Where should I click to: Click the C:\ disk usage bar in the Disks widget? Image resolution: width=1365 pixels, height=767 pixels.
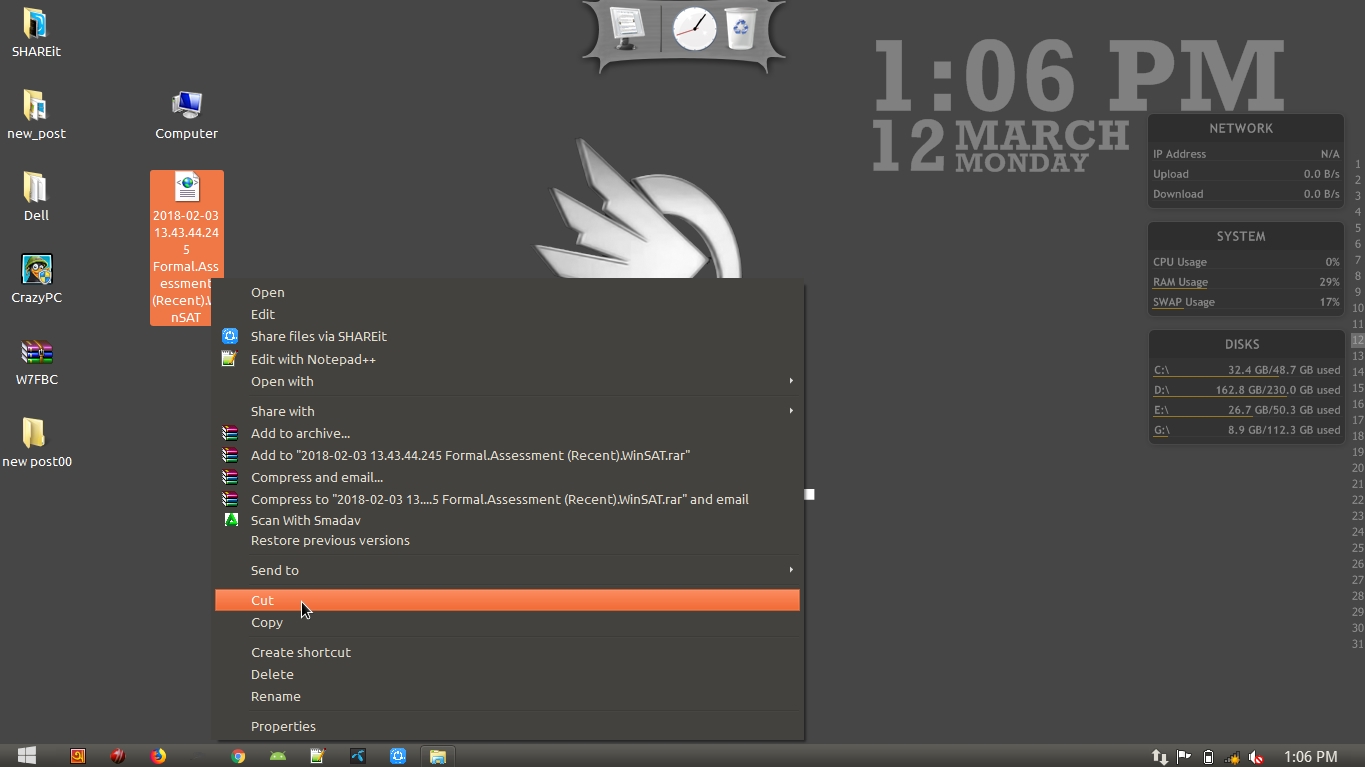[1246, 370]
